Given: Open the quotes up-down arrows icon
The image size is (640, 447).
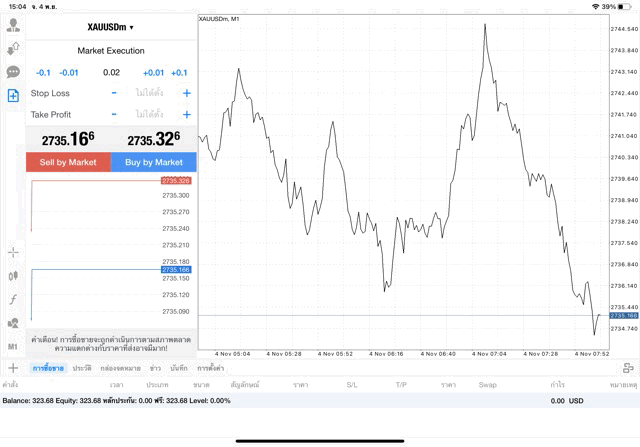Looking at the screenshot, I should (x=13, y=49).
